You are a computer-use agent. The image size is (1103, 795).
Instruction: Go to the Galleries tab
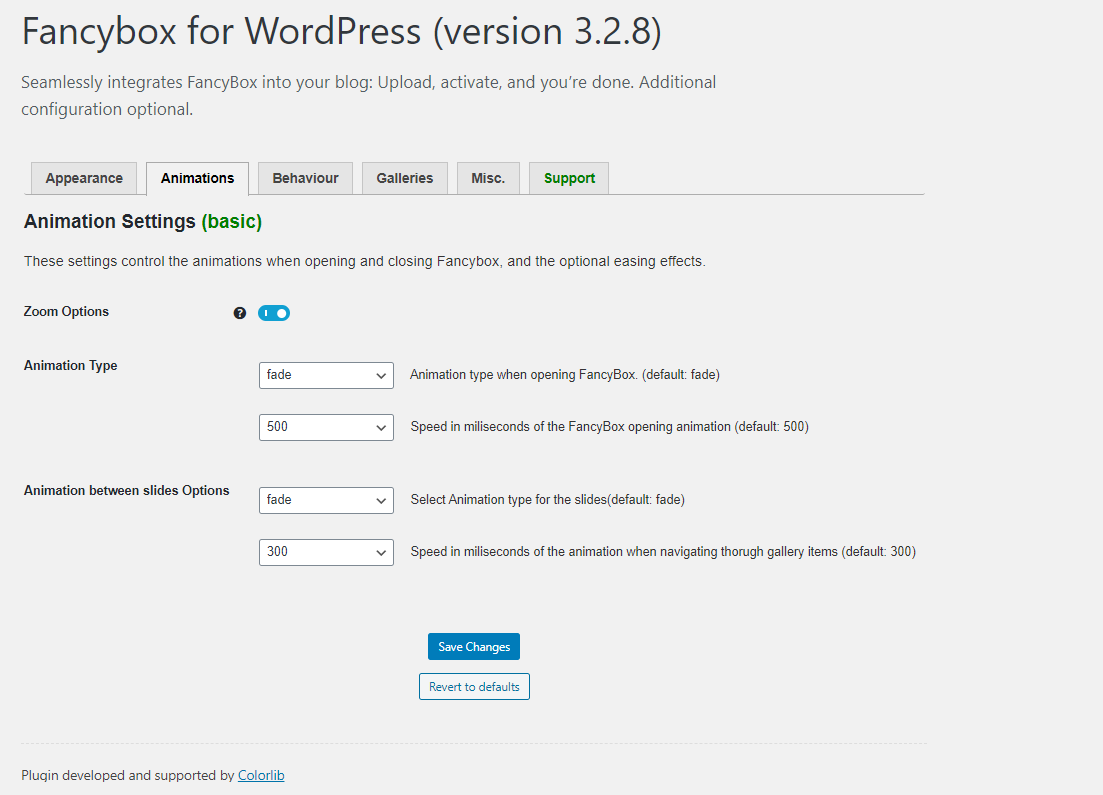tap(404, 178)
